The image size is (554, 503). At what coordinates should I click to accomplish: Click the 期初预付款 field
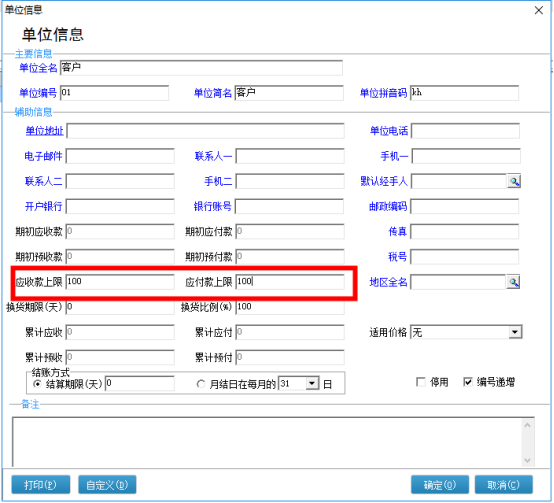(290, 257)
